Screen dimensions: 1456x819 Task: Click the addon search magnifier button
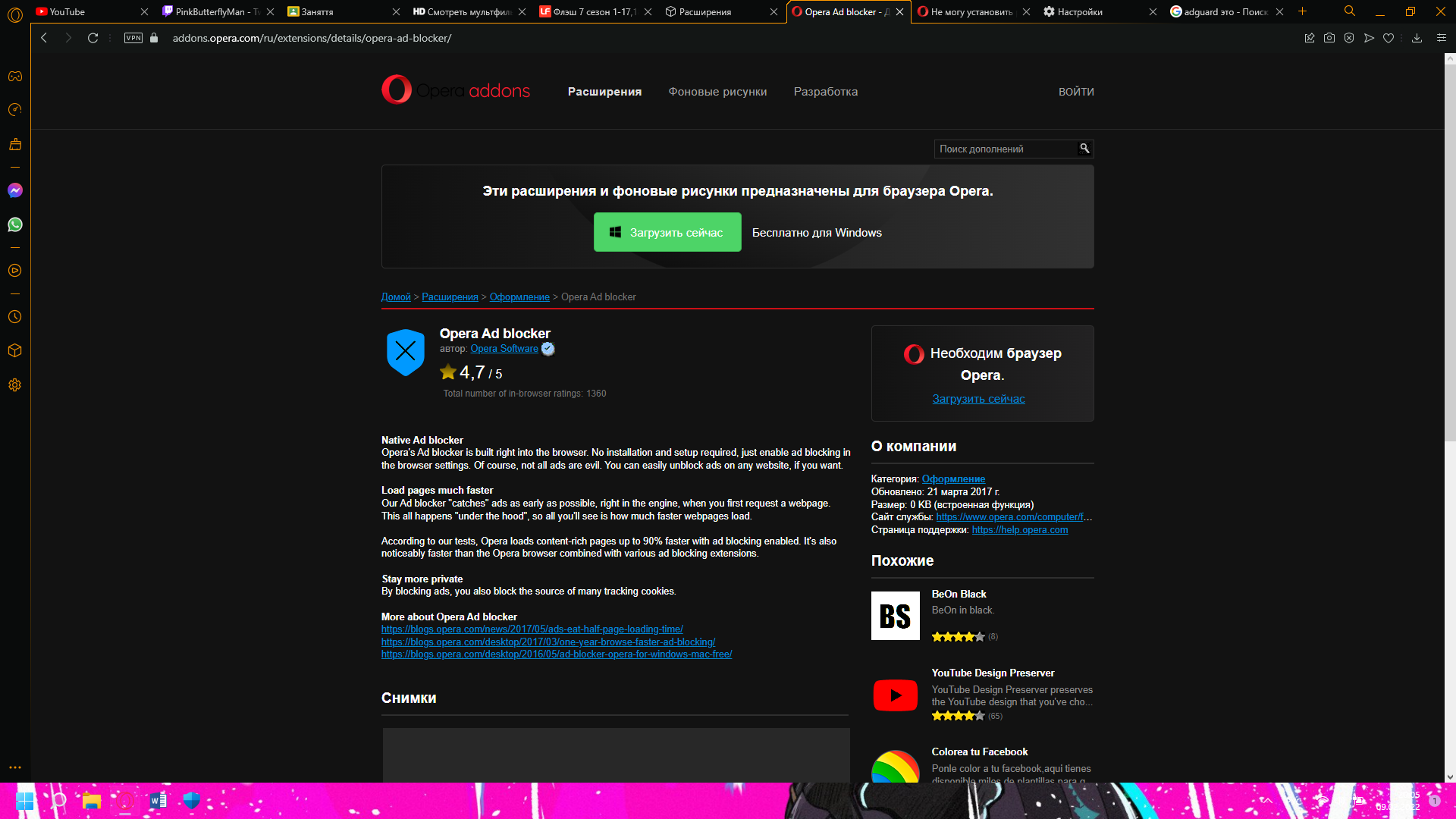point(1084,149)
